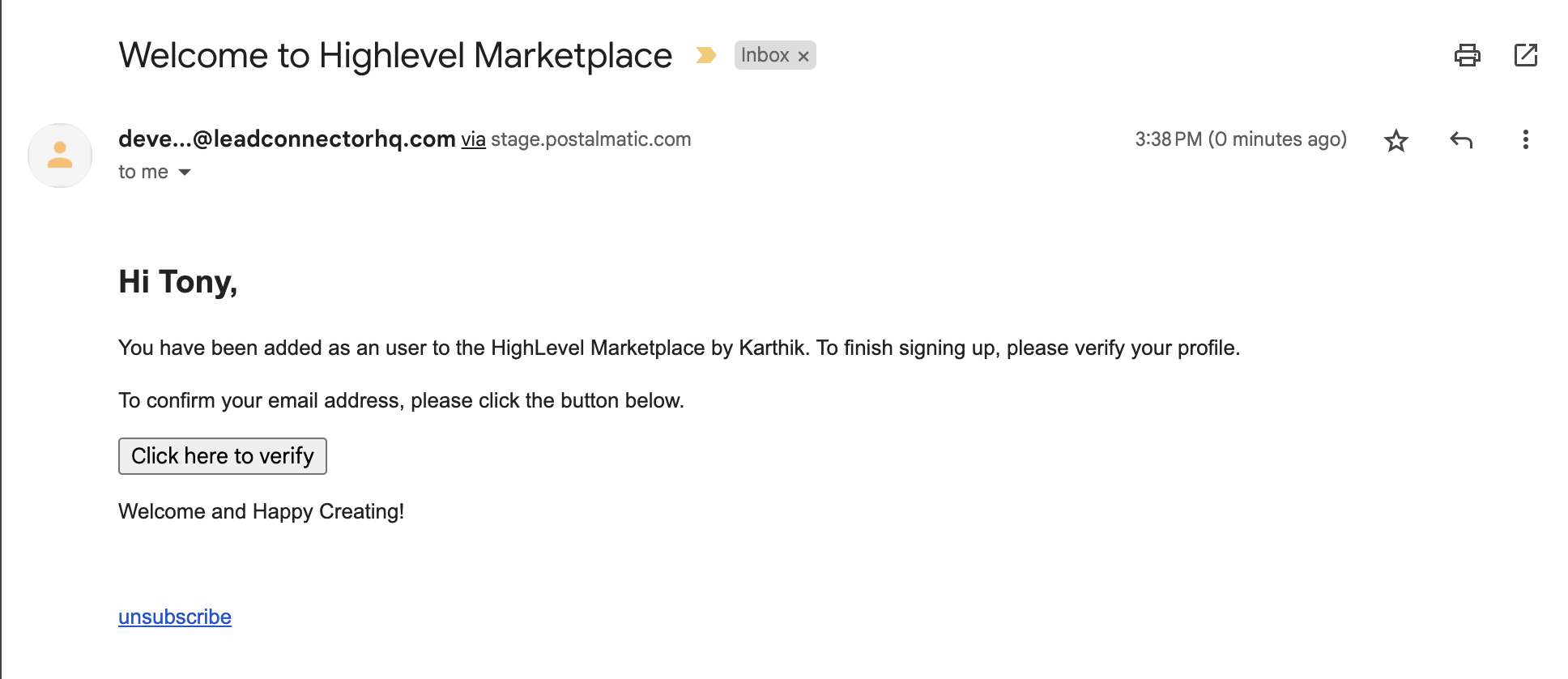1568x679 pixels.
Task: Click the "Click here to verify" button
Action: [223, 456]
